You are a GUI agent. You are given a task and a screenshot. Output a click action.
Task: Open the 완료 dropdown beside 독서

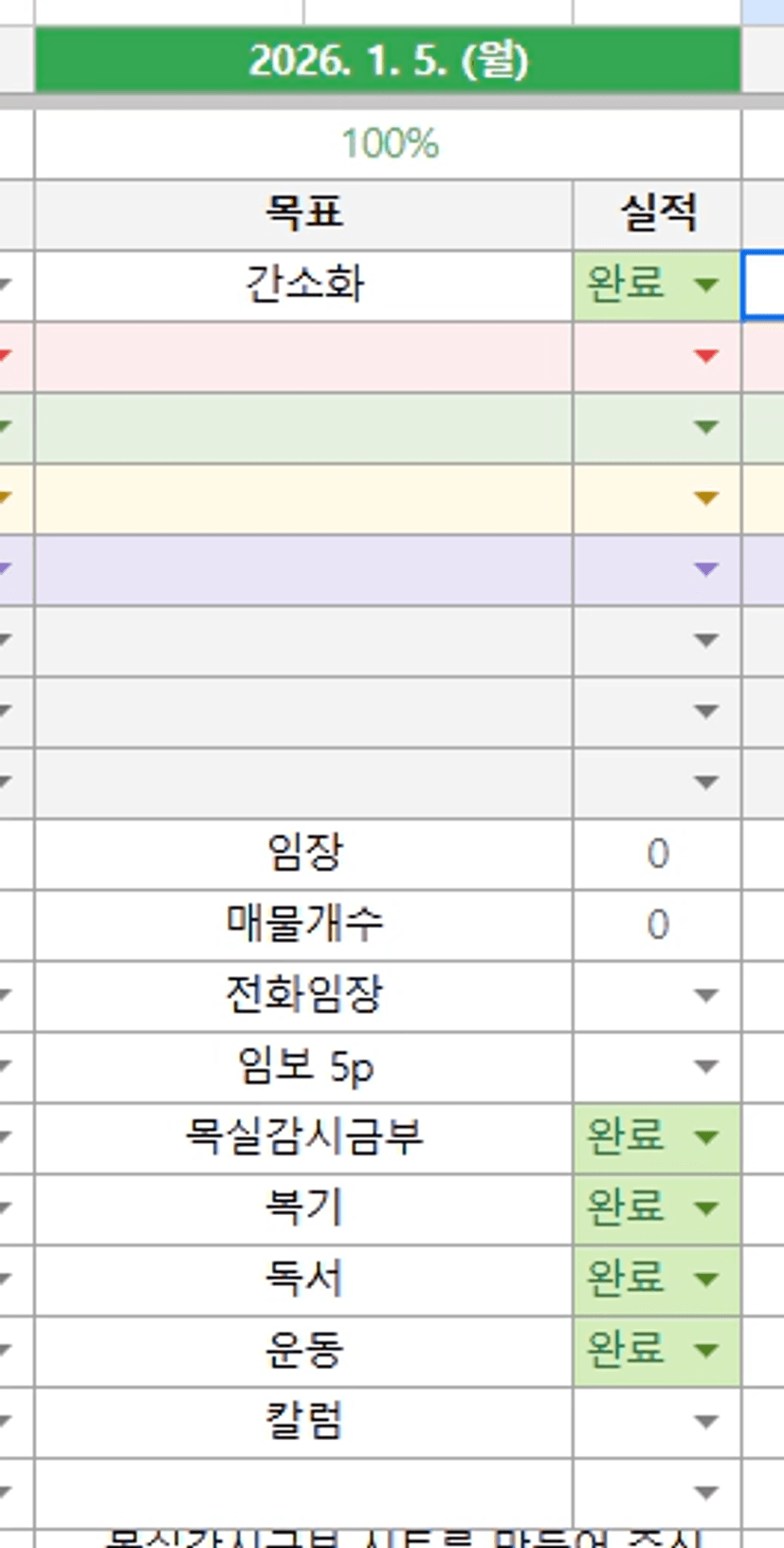click(x=705, y=1280)
